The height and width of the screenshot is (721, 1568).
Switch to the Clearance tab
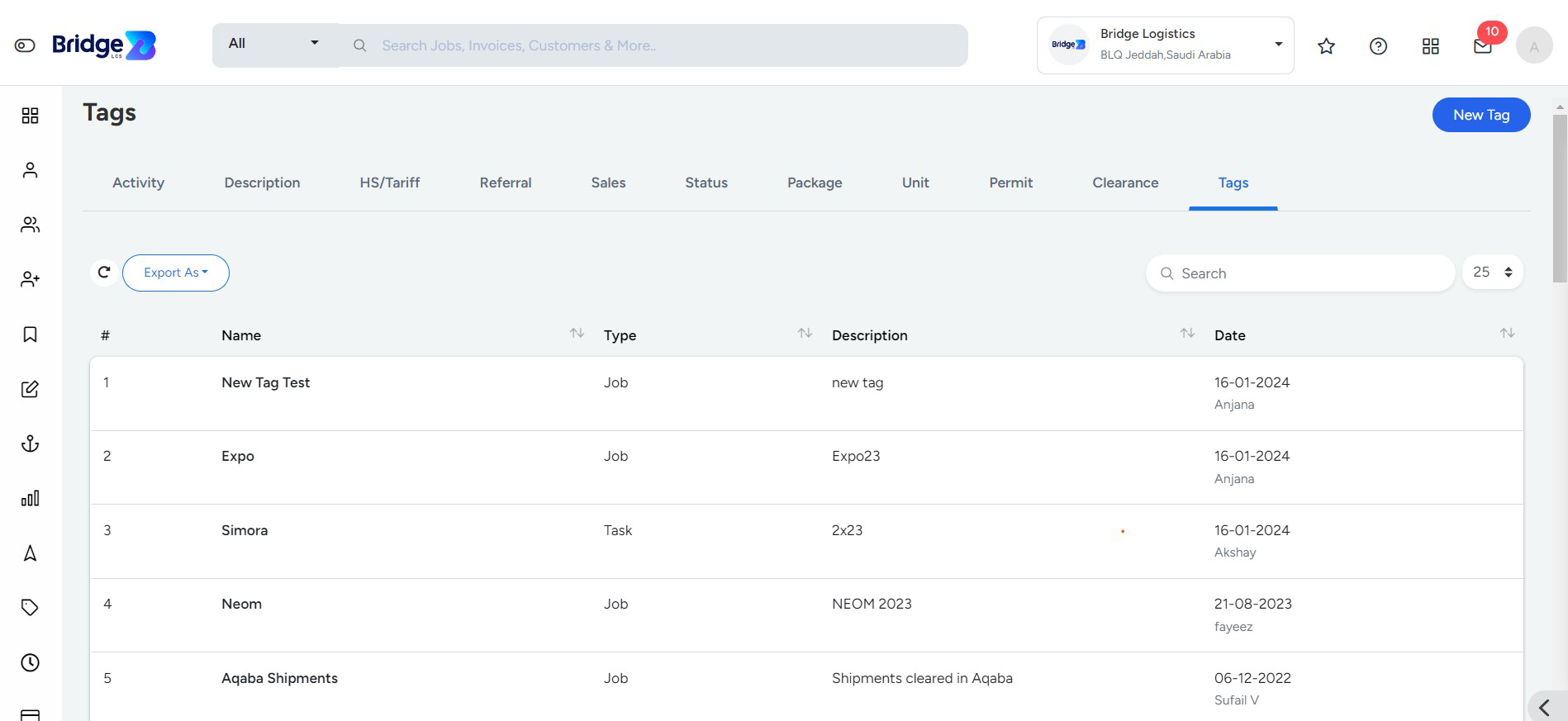point(1125,183)
